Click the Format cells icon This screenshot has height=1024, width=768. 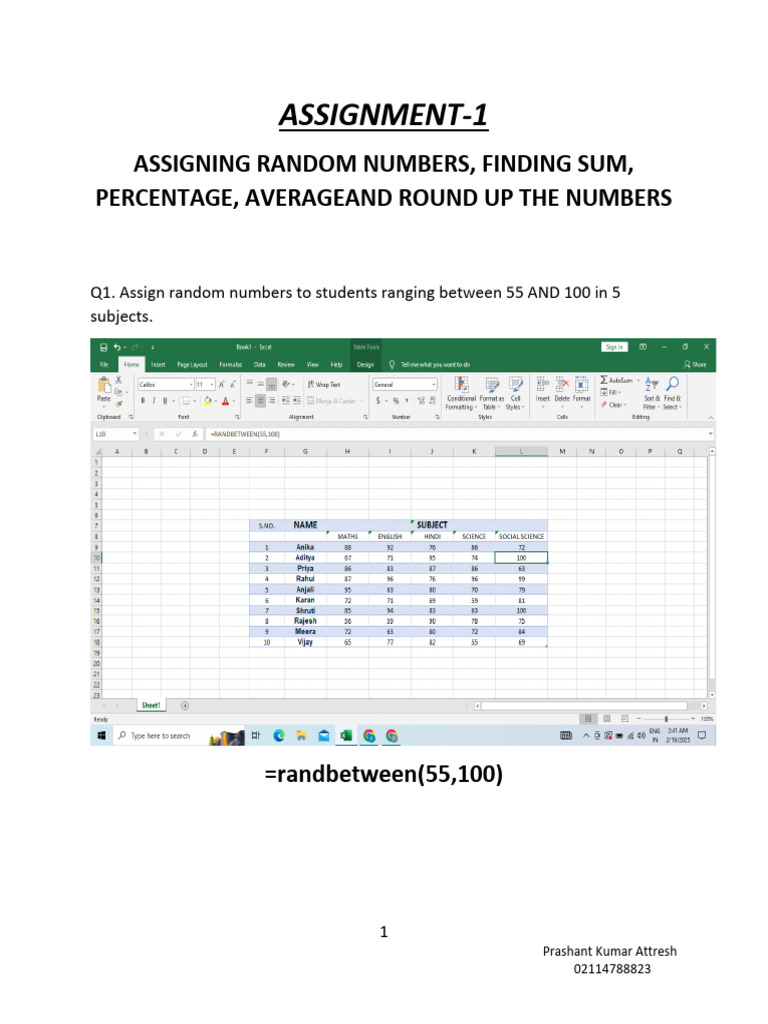581,384
